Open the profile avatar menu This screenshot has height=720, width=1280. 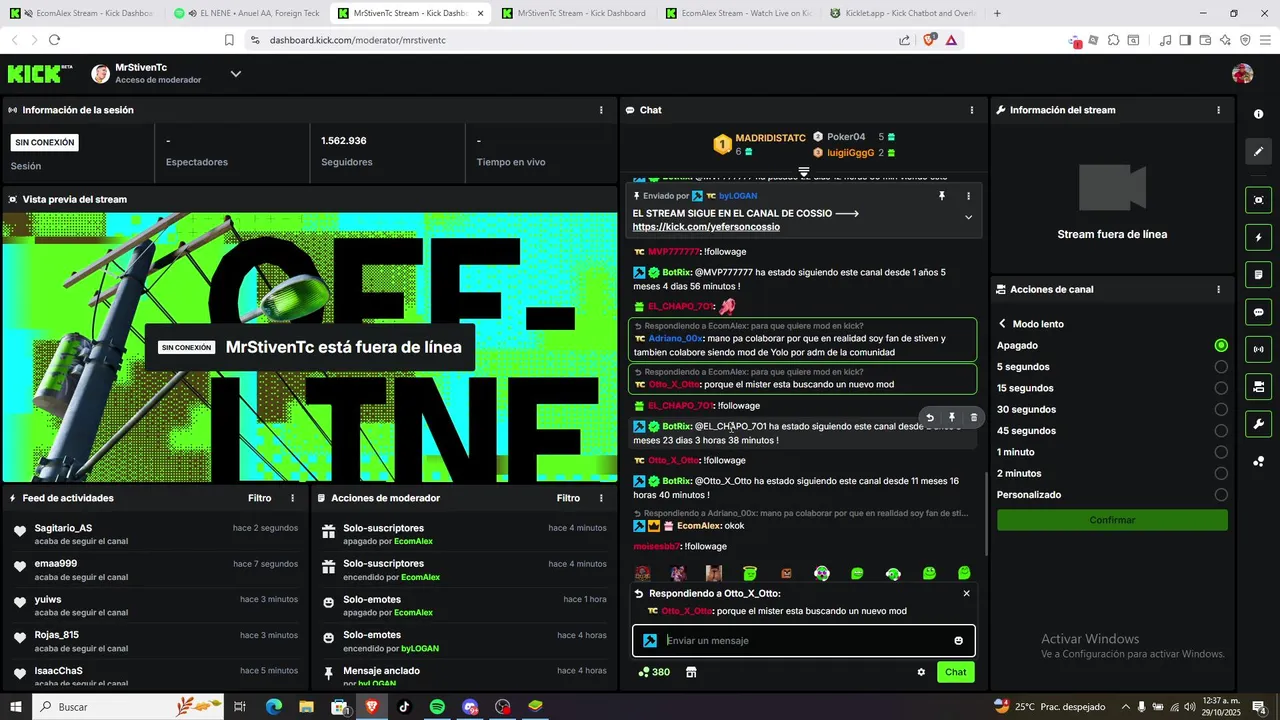tap(1242, 74)
